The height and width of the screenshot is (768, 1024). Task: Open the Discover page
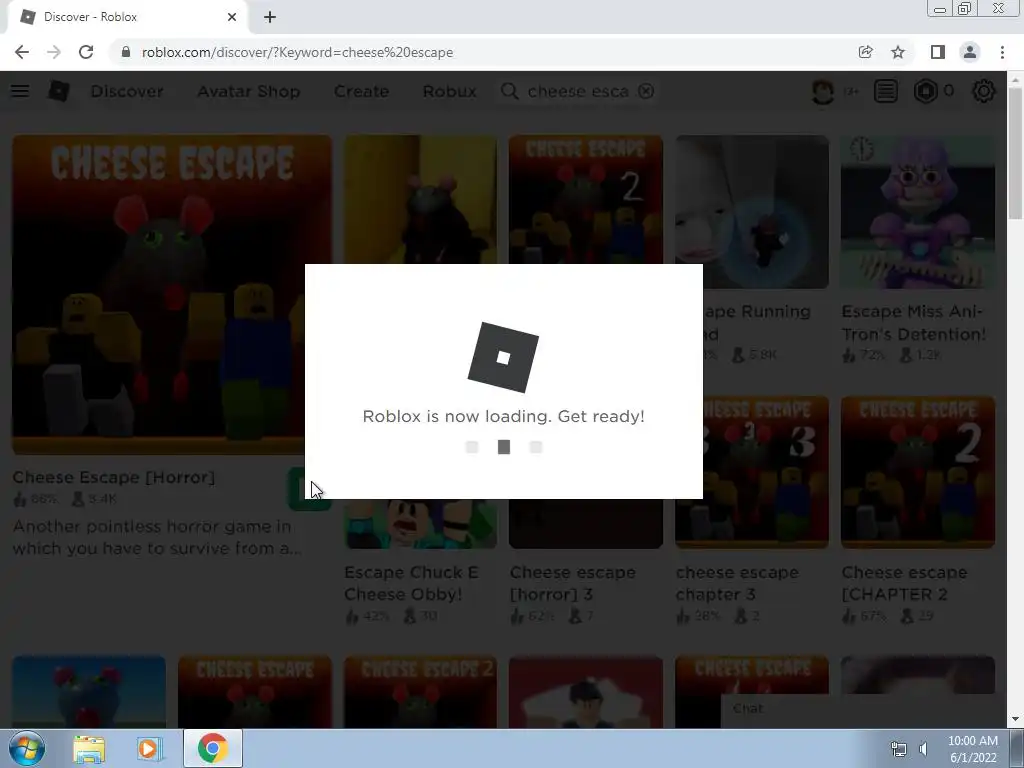coord(127,91)
